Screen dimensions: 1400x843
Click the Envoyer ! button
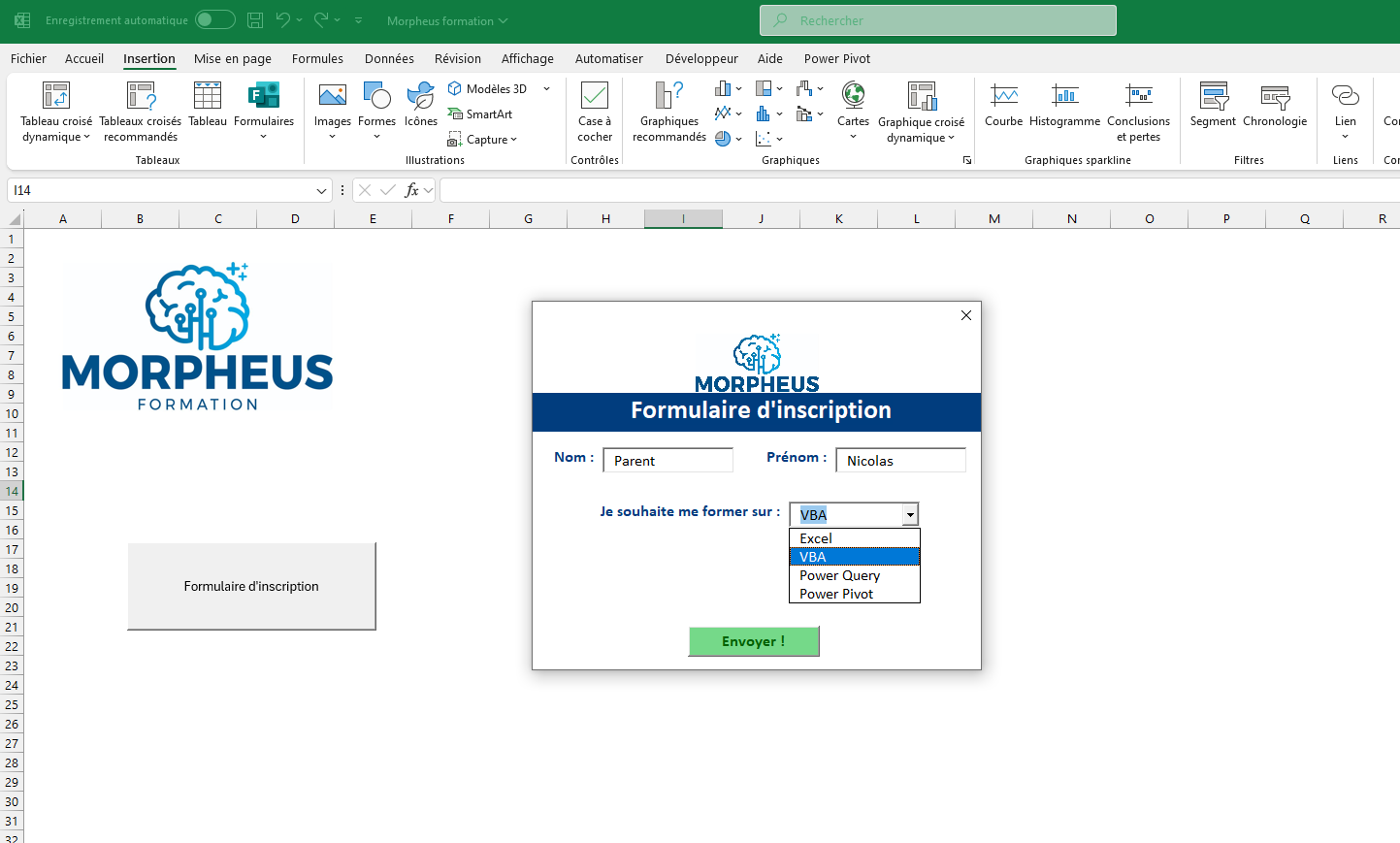coord(754,641)
